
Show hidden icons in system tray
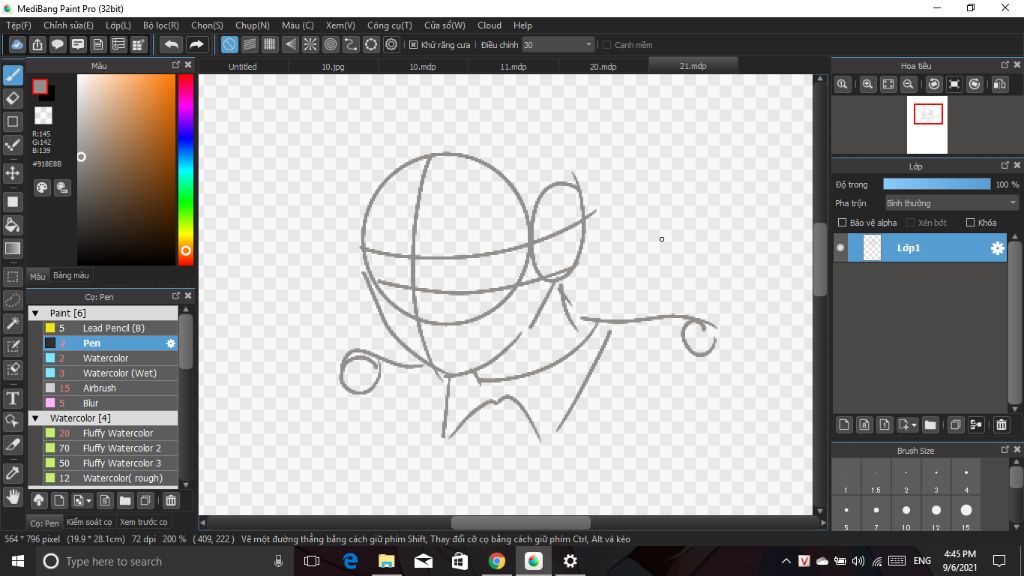click(x=786, y=561)
